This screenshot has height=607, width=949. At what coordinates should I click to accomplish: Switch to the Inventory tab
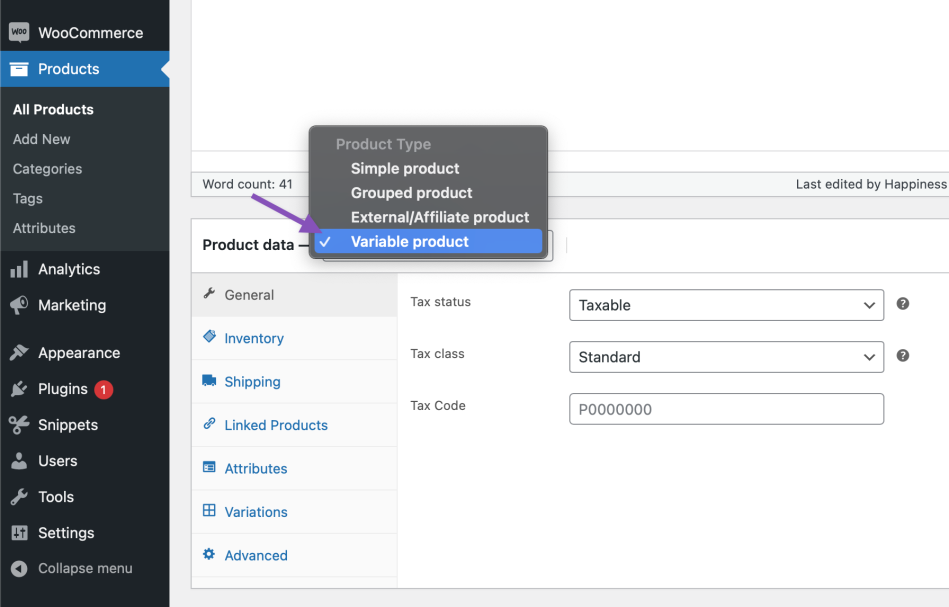coord(254,338)
